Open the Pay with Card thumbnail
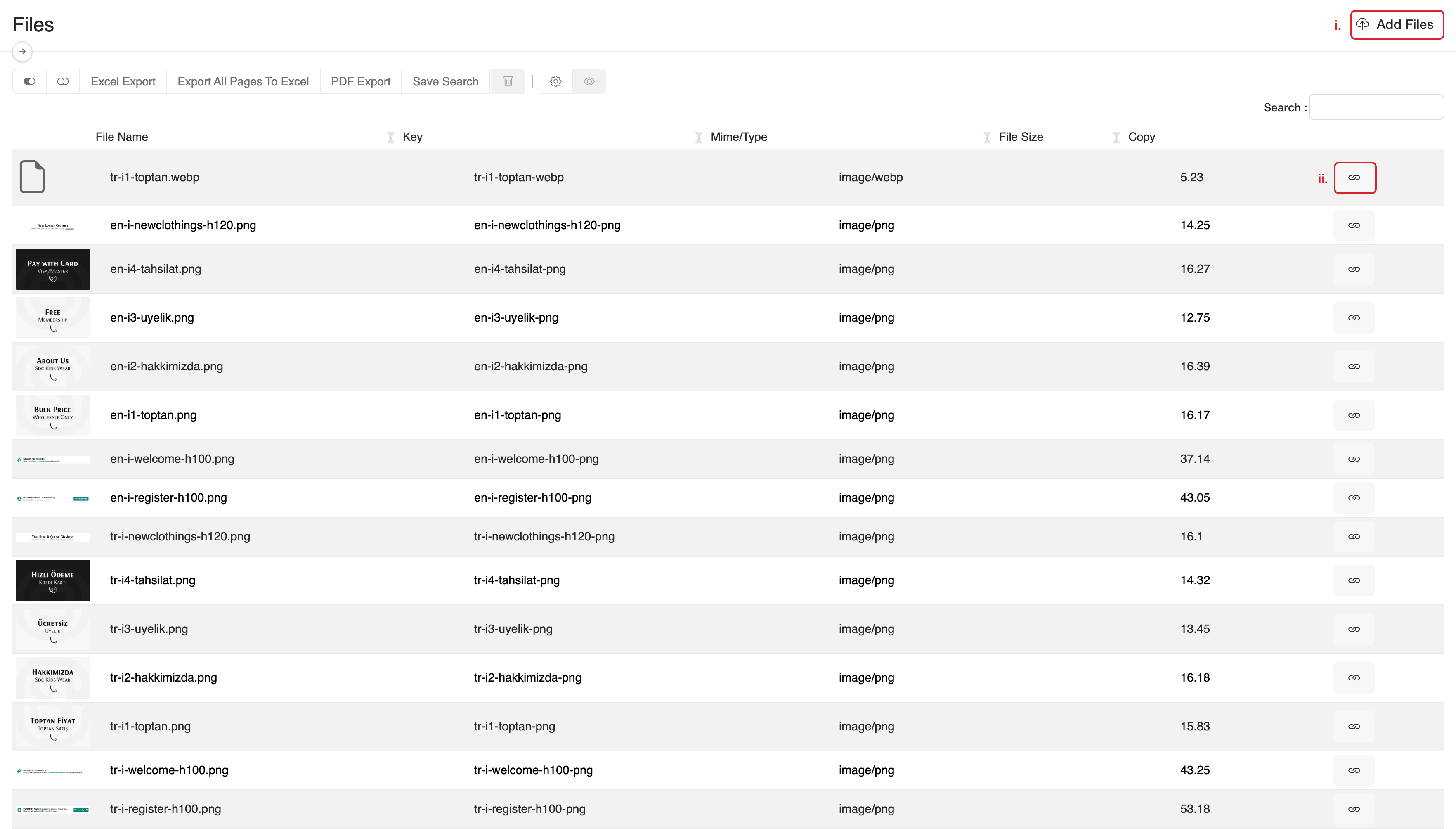Screen dimensions: 1456x829 click(52, 269)
